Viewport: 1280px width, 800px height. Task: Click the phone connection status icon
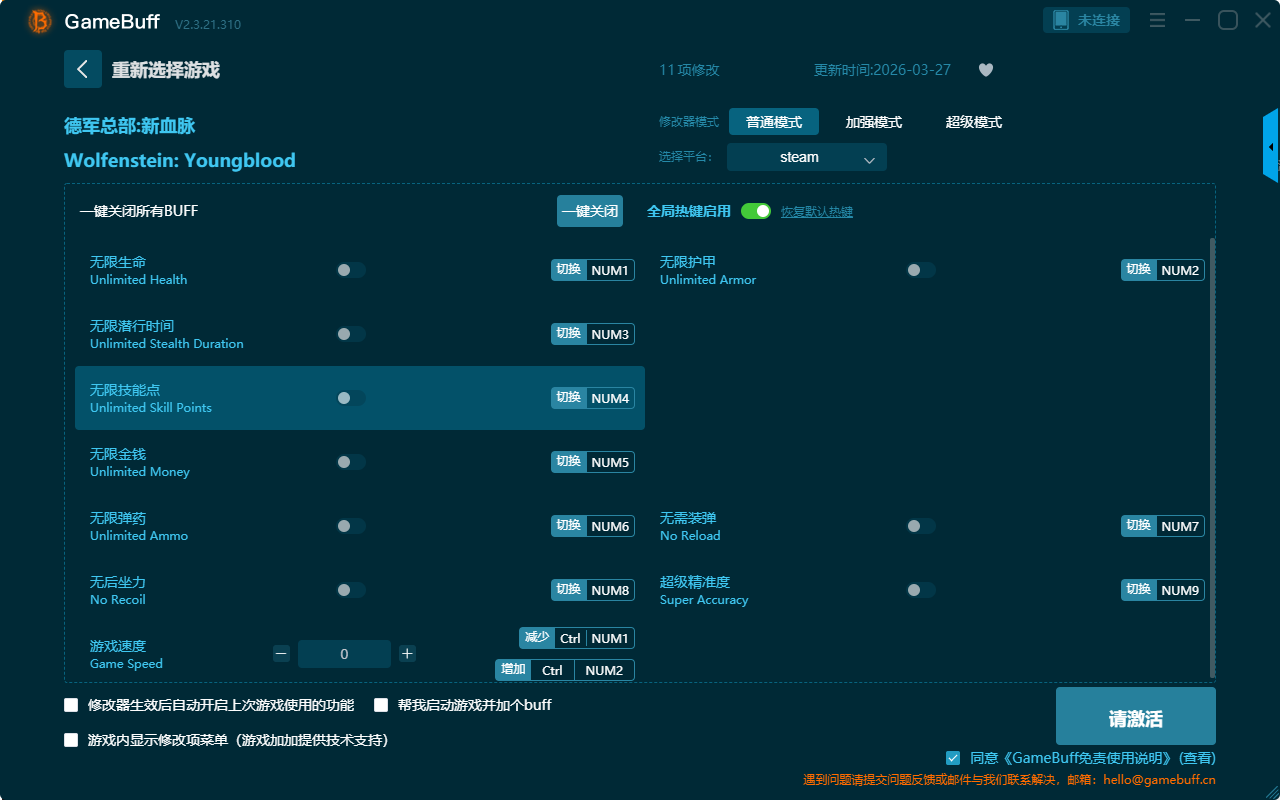1061,20
